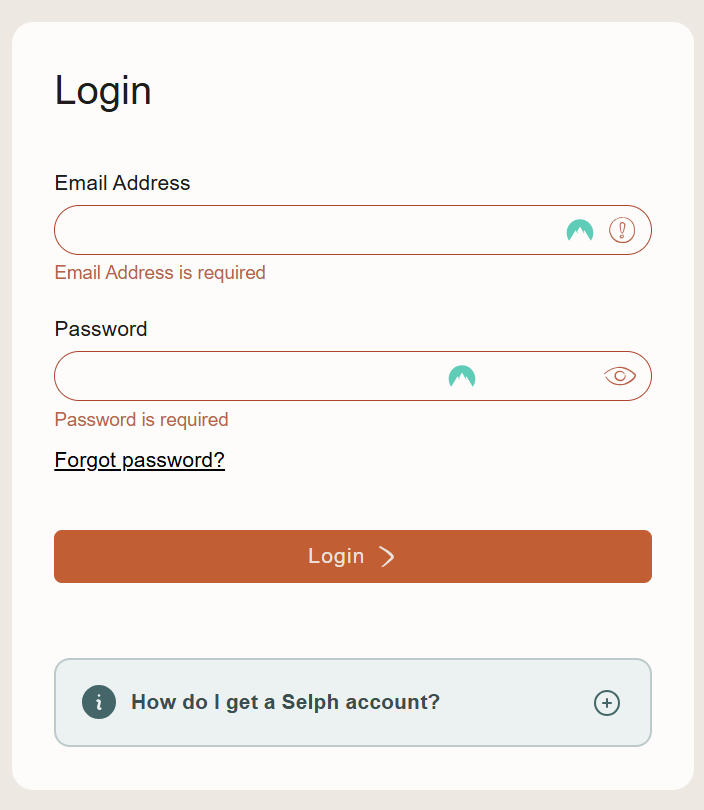The image size is (704, 810).
Task: Click the word "Login" on the orange button
Action: click(x=336, y=556)
